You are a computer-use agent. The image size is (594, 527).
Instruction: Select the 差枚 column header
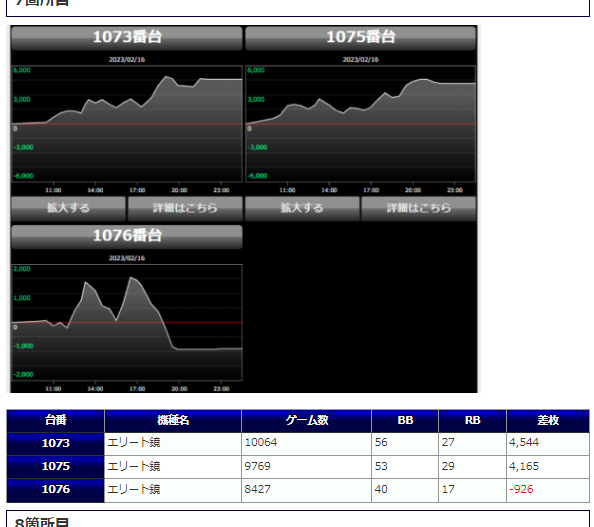click(548, 421)
